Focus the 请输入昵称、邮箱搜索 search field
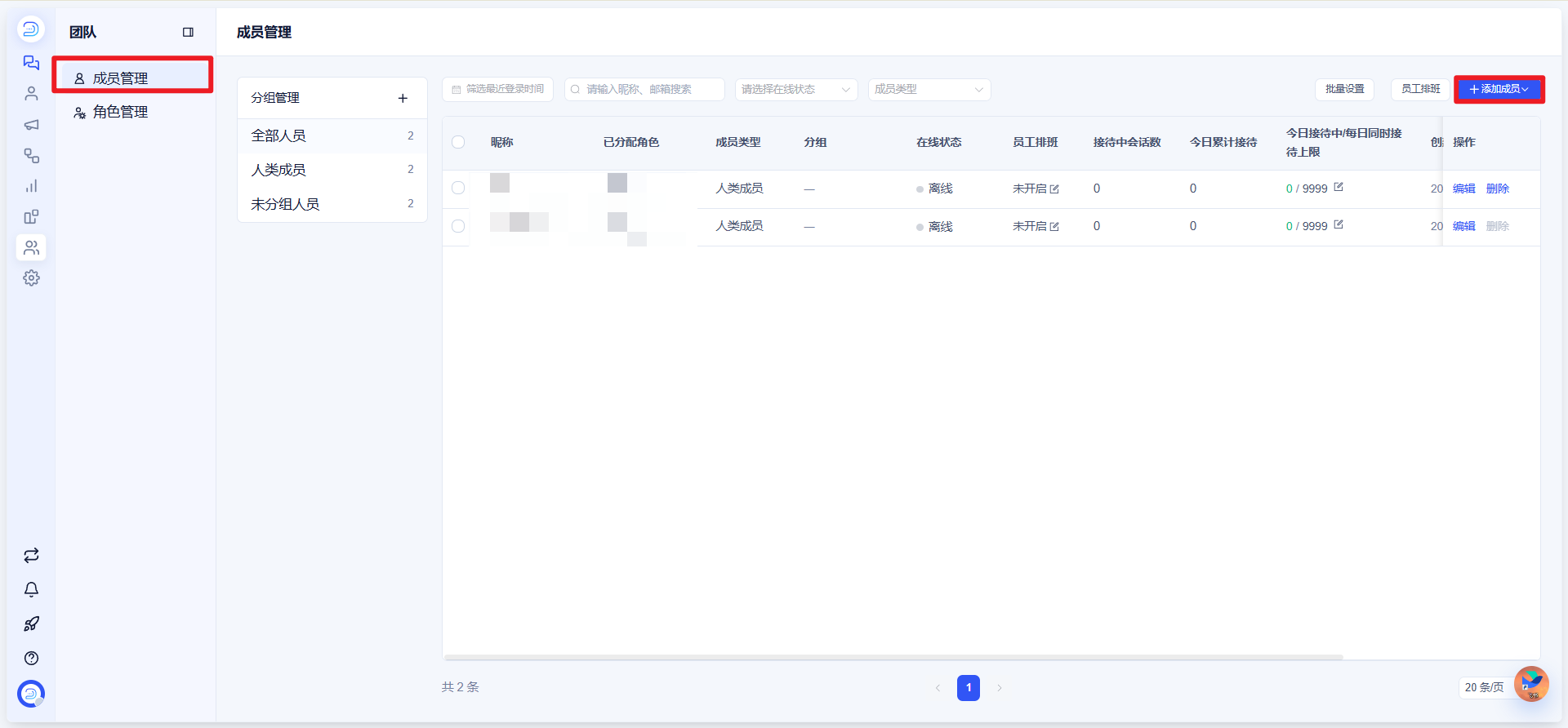Image resolution: width=1568 pixels, height=728 pixels. pyautogui.click(x=644, y=90)
